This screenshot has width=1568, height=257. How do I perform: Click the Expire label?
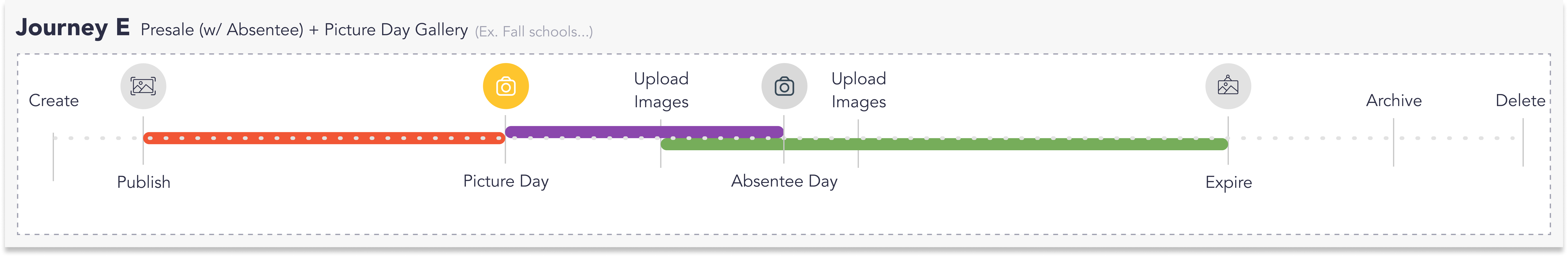tap(1228, 182)
